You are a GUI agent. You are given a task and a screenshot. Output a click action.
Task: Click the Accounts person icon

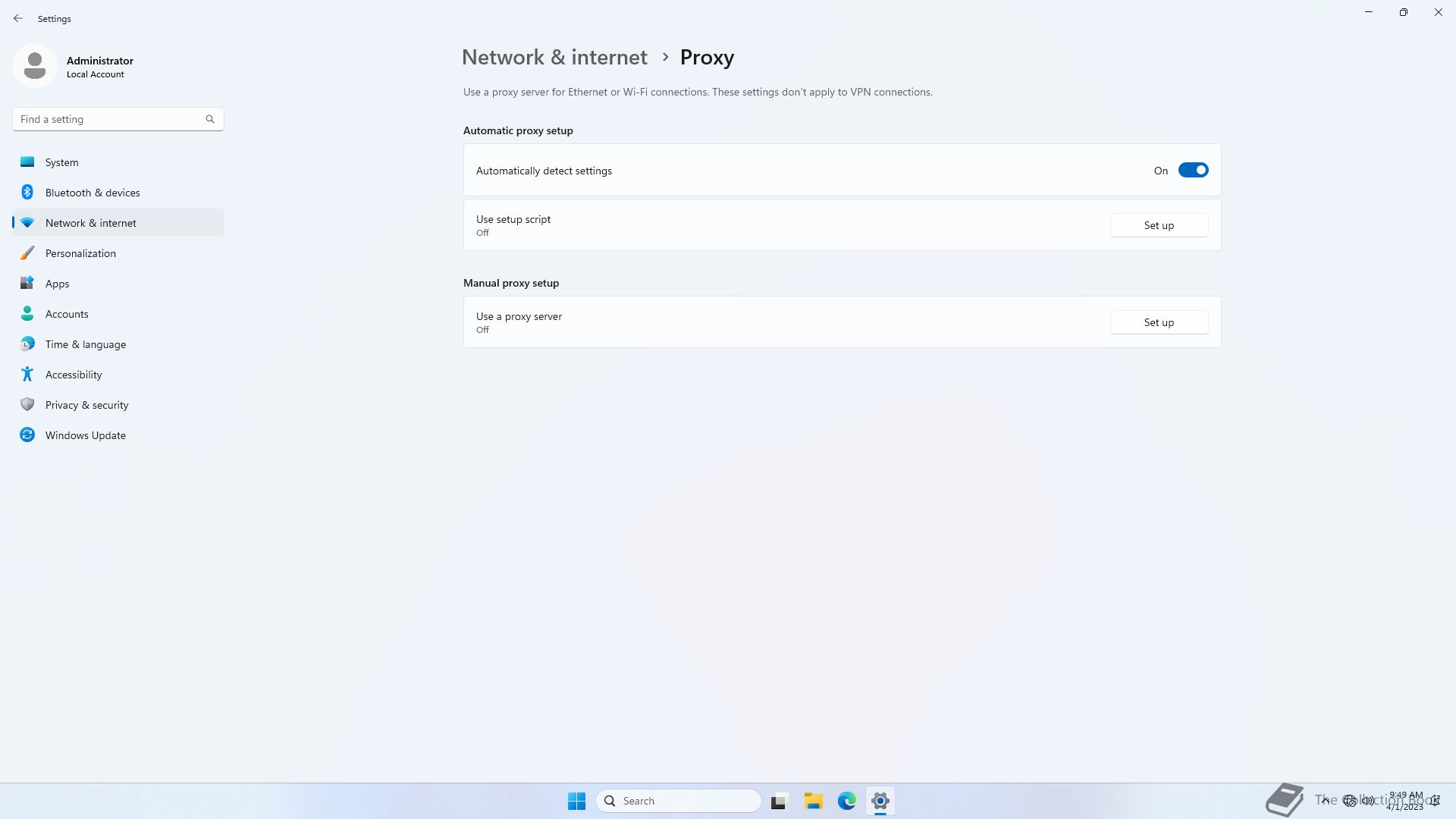[x=27, y=314]
